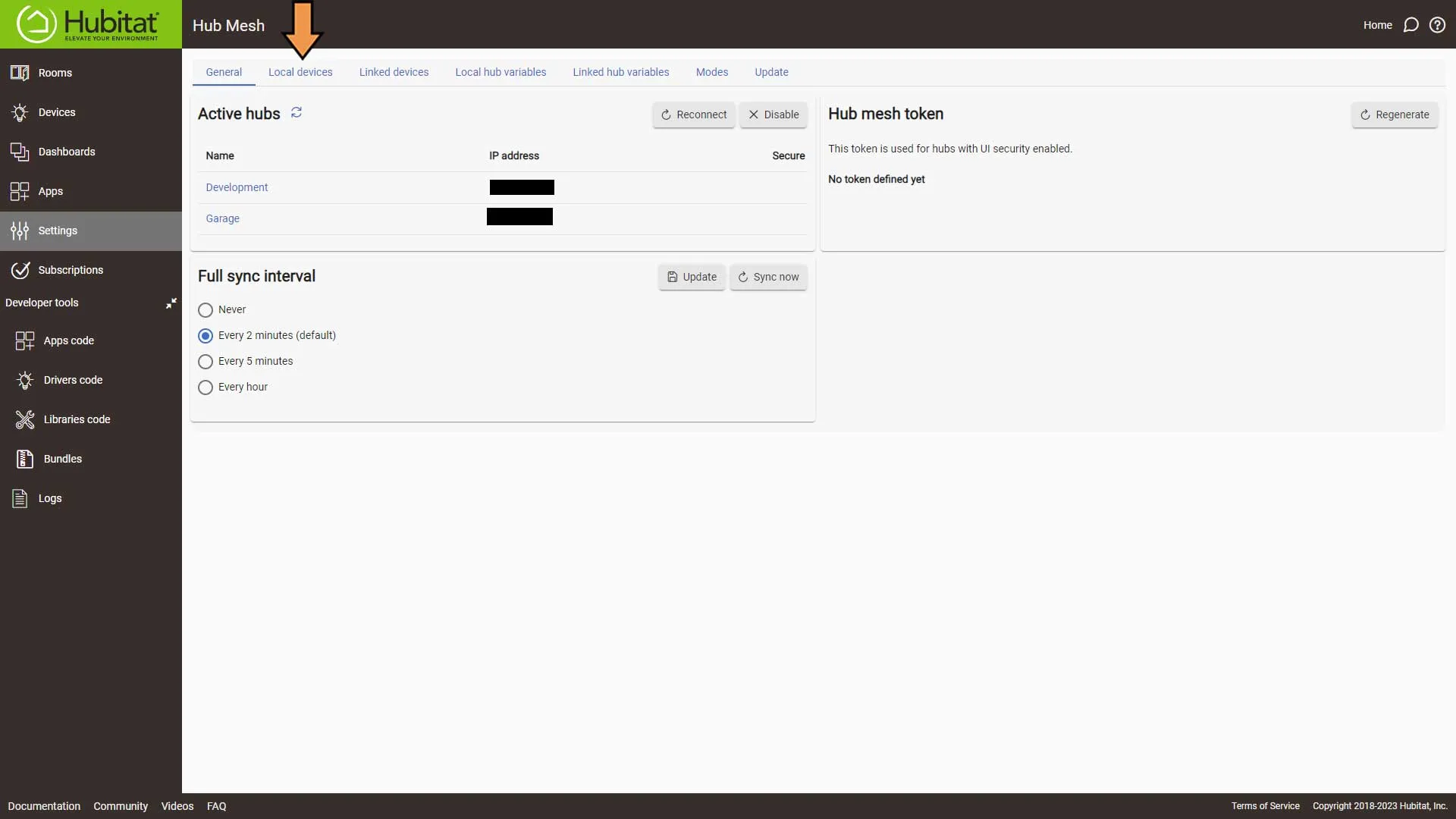Open Linked hub variables tab
The height and width of the screenshot is (819, 1456).
click(621, 72)
